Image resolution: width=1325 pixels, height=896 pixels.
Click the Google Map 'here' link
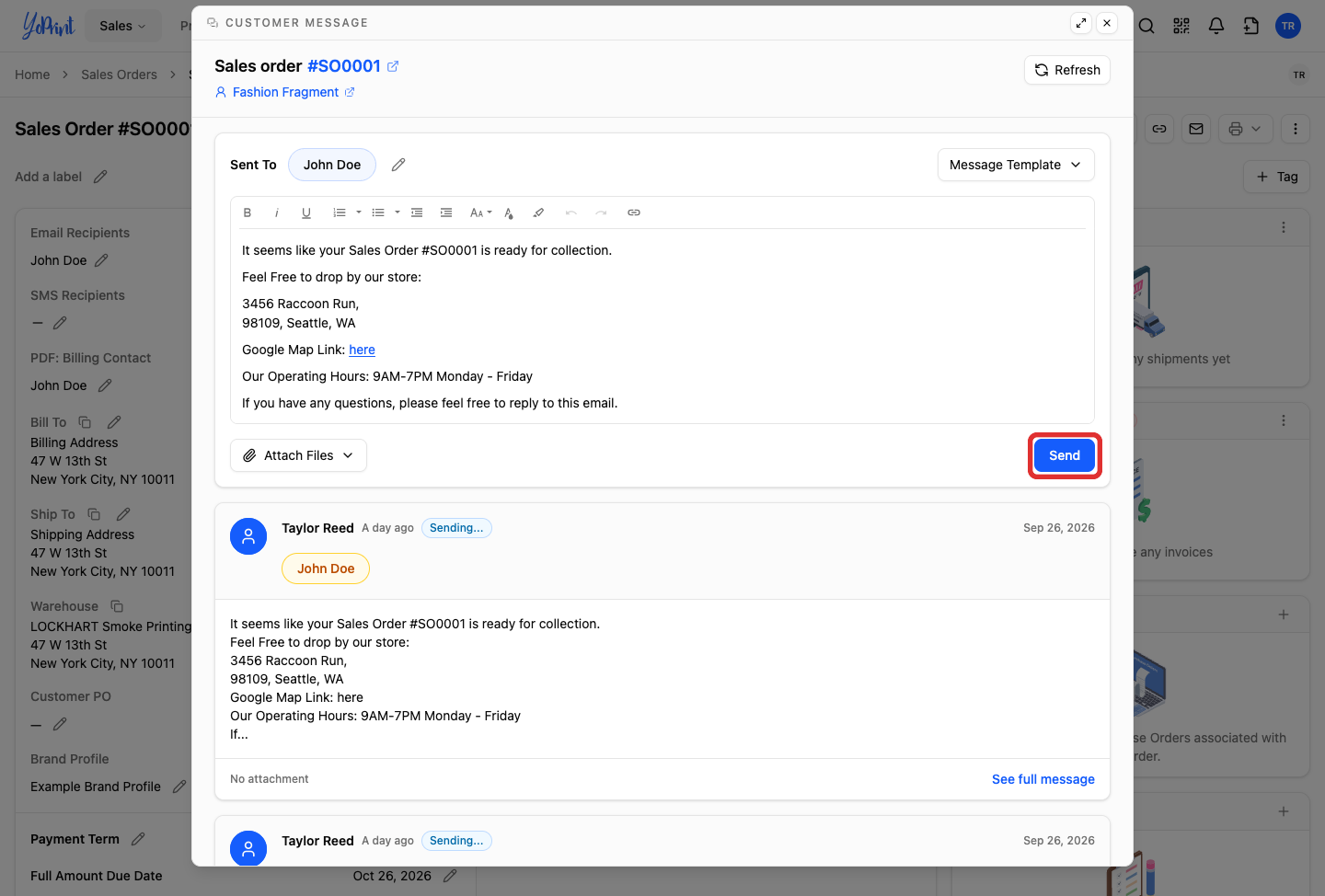point(362,350)
